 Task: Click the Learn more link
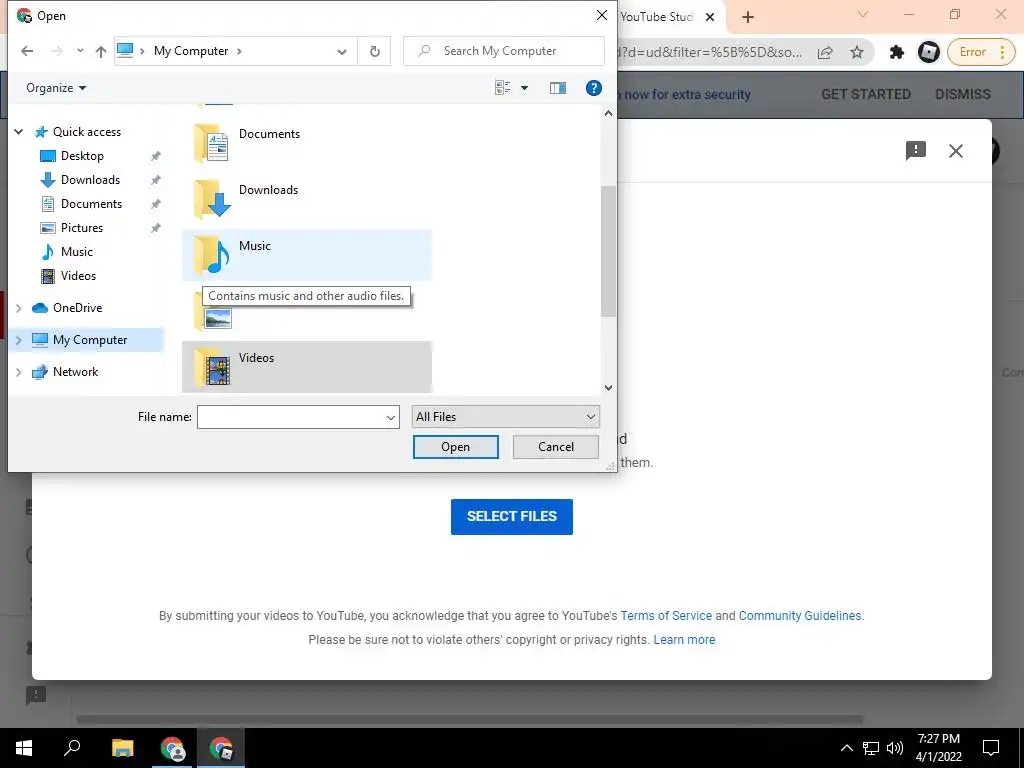[684, 640]
